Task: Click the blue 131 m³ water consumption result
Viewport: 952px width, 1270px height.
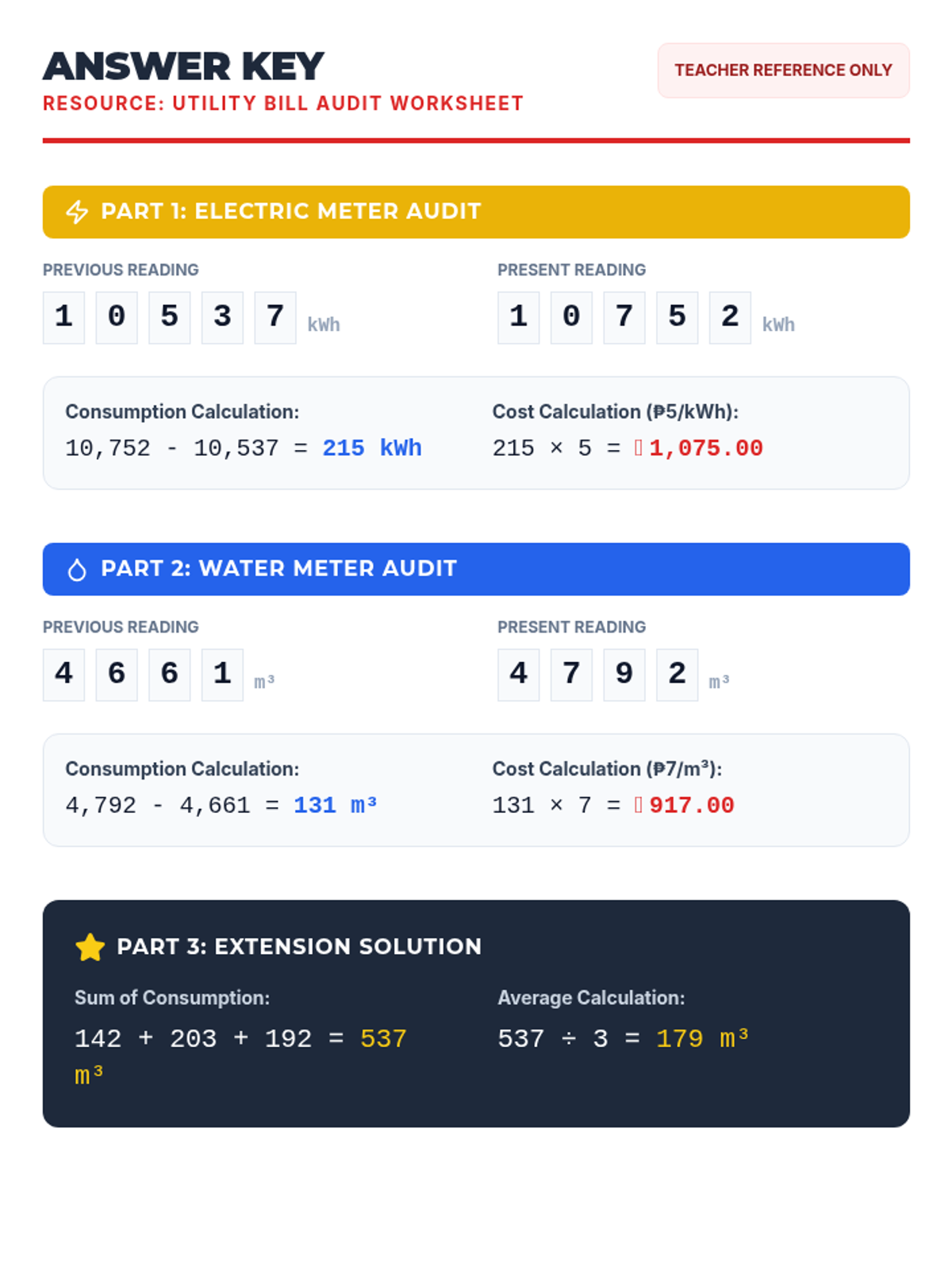Action: click(335, 806)
